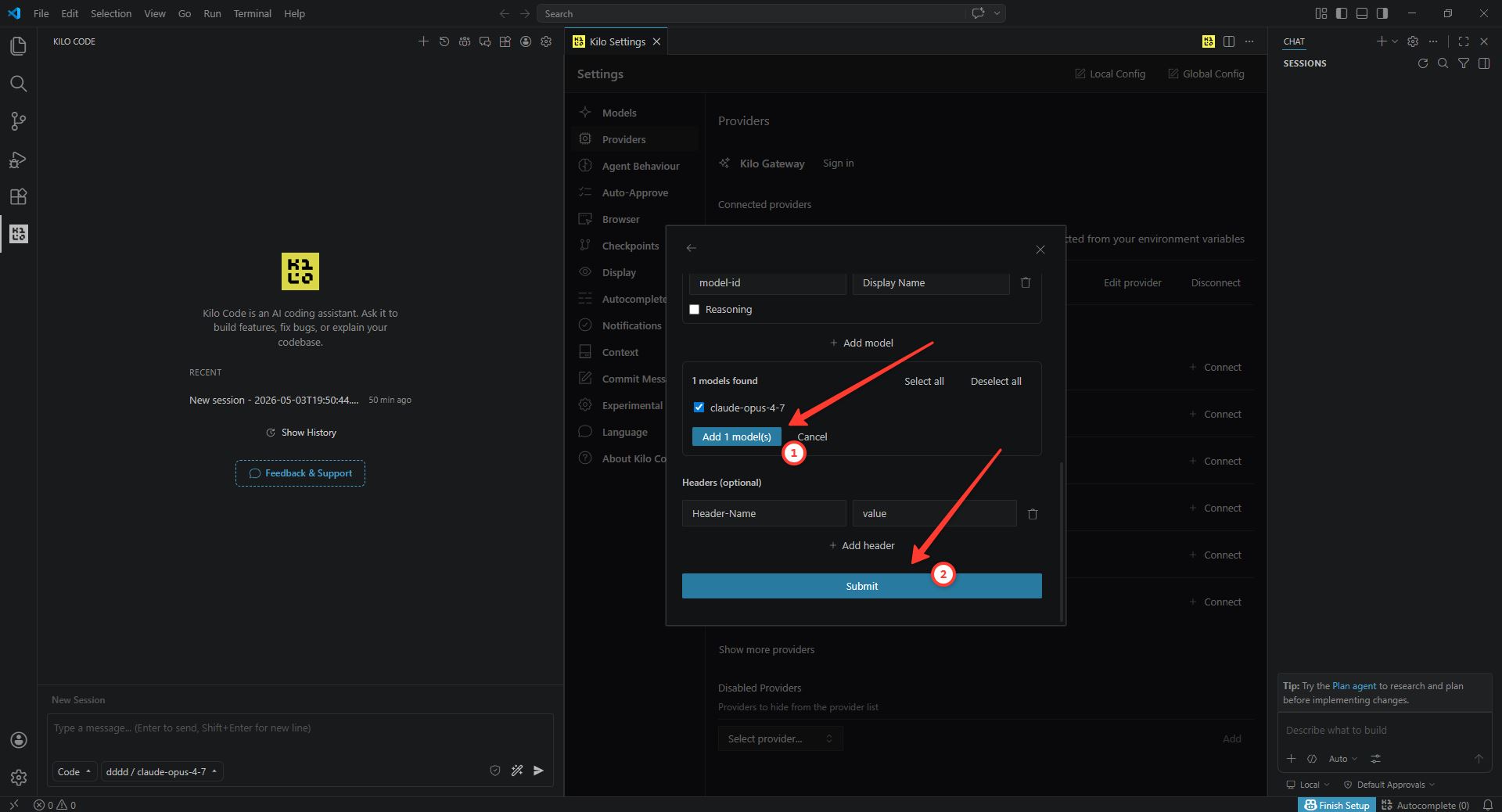Click the model-id input field
This screenshot has width=1502, height=812.
point(767,282)
